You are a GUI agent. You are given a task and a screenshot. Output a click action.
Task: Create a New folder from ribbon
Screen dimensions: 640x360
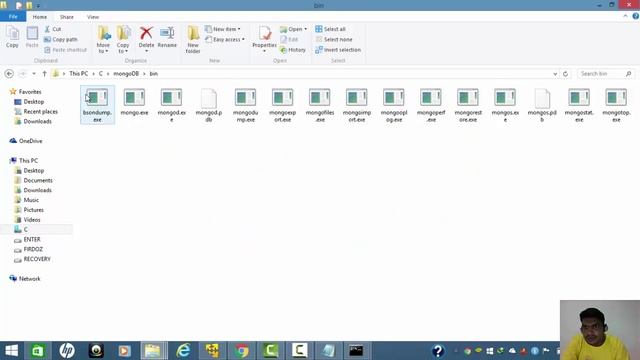[x=193, y=40]
